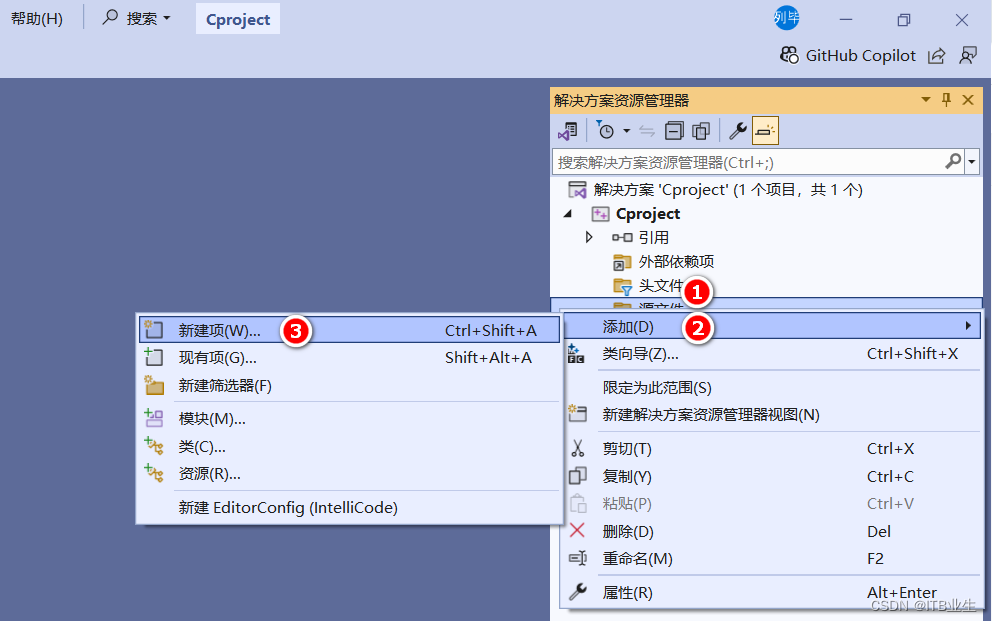
Task: Choose 限定为此范围(S) from the context menu
Action: [x=772, y=387]
